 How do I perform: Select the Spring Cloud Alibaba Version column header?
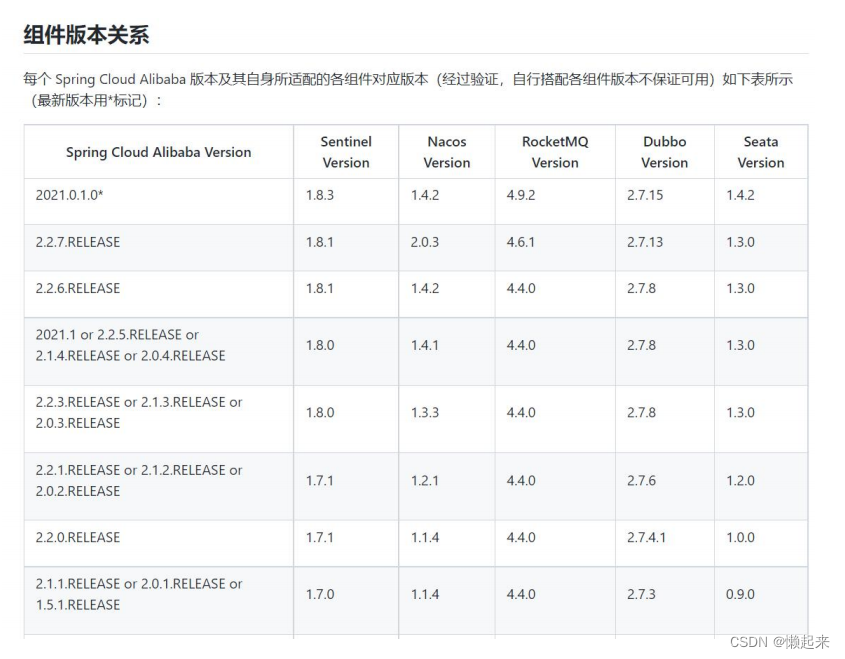click(158, 152)
